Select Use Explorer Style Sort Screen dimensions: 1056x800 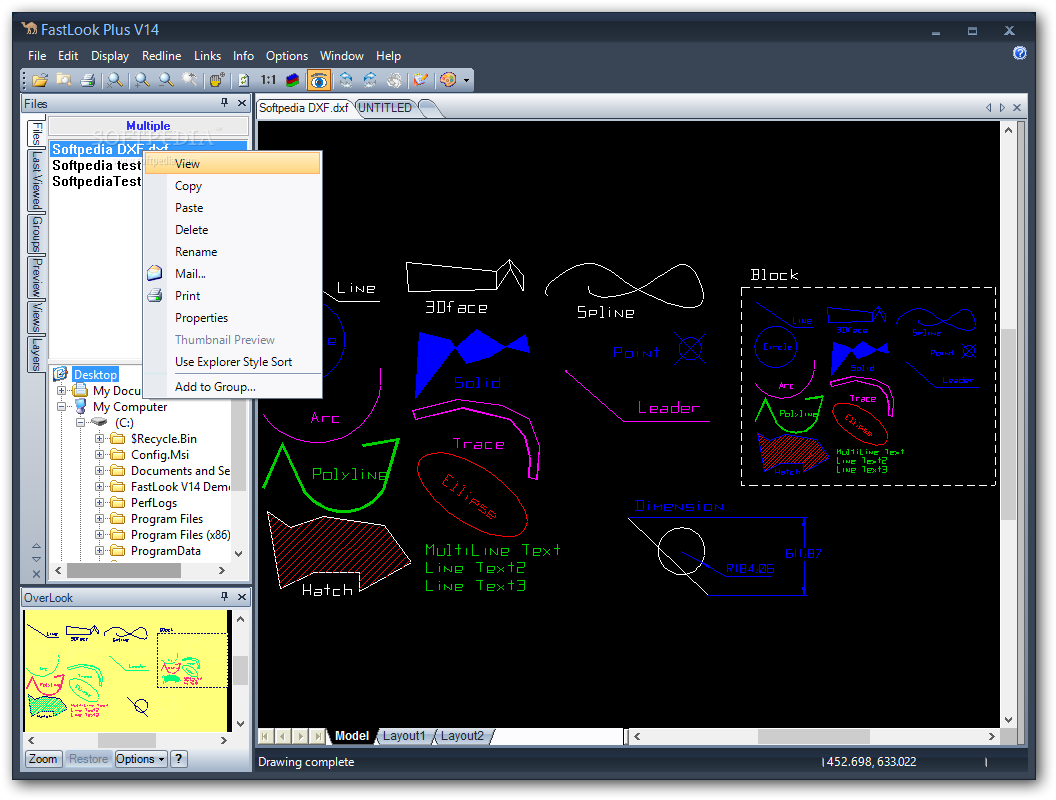[x=233, y=362]
